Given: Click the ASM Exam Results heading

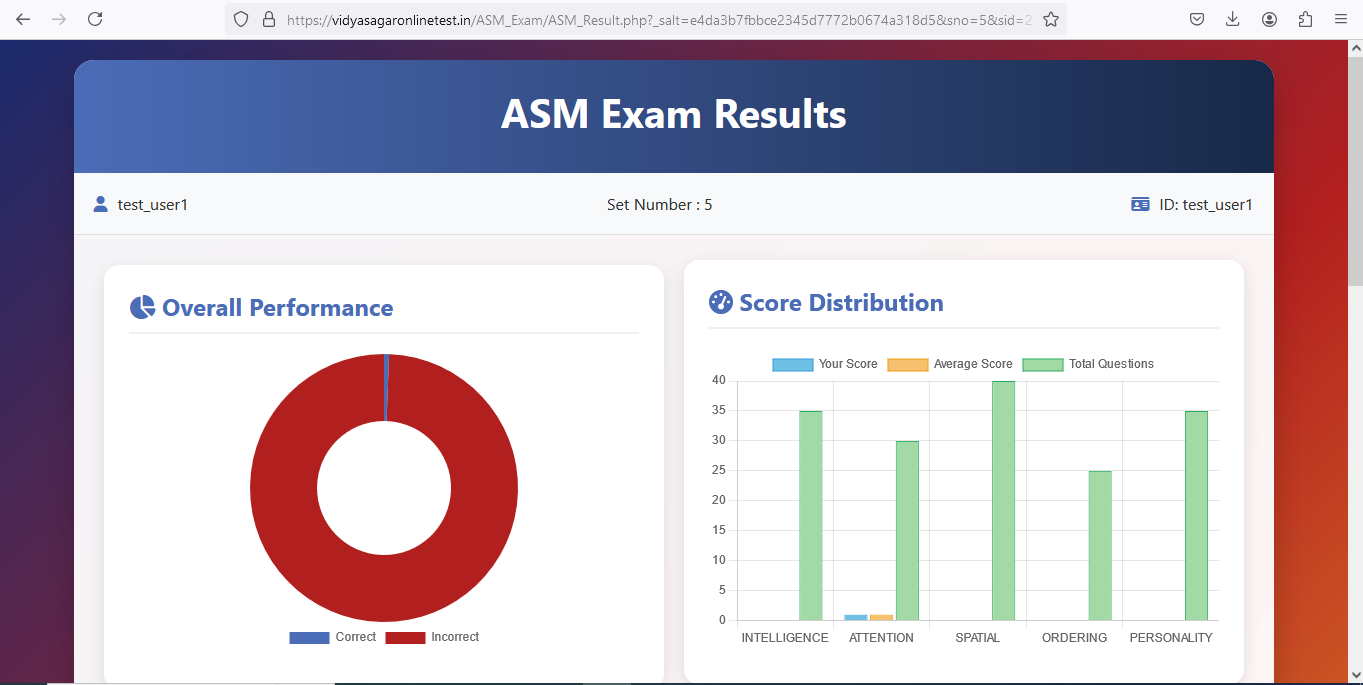Looking at the screenshot, I should point(673,115).
